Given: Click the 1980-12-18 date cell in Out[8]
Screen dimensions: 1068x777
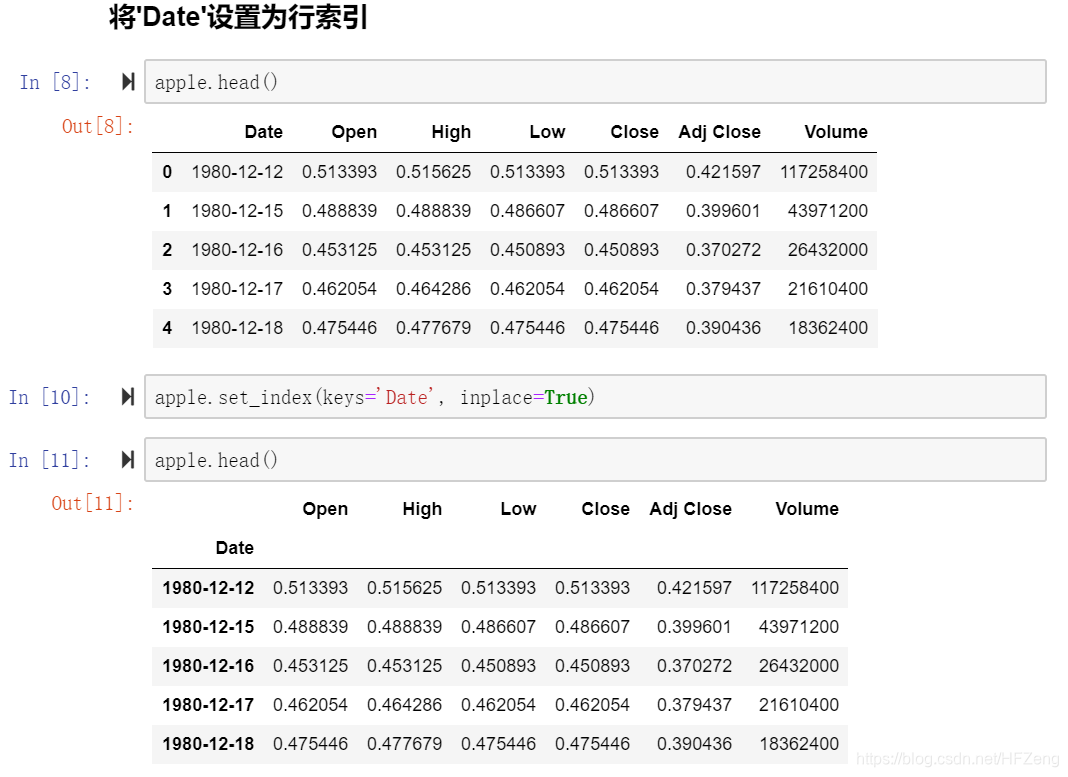Looking at the screenshot, I should pos(237,328).
